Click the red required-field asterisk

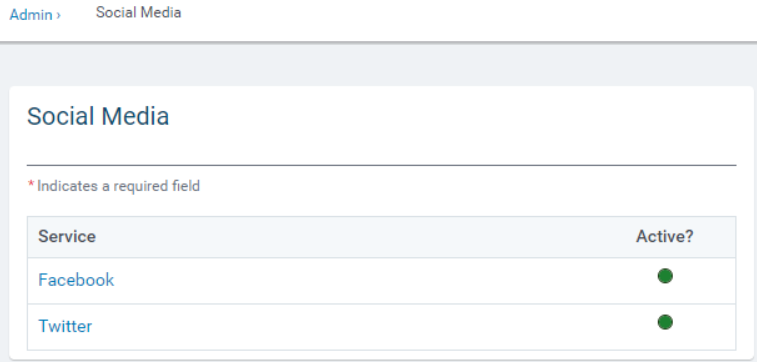click(31, 184)
